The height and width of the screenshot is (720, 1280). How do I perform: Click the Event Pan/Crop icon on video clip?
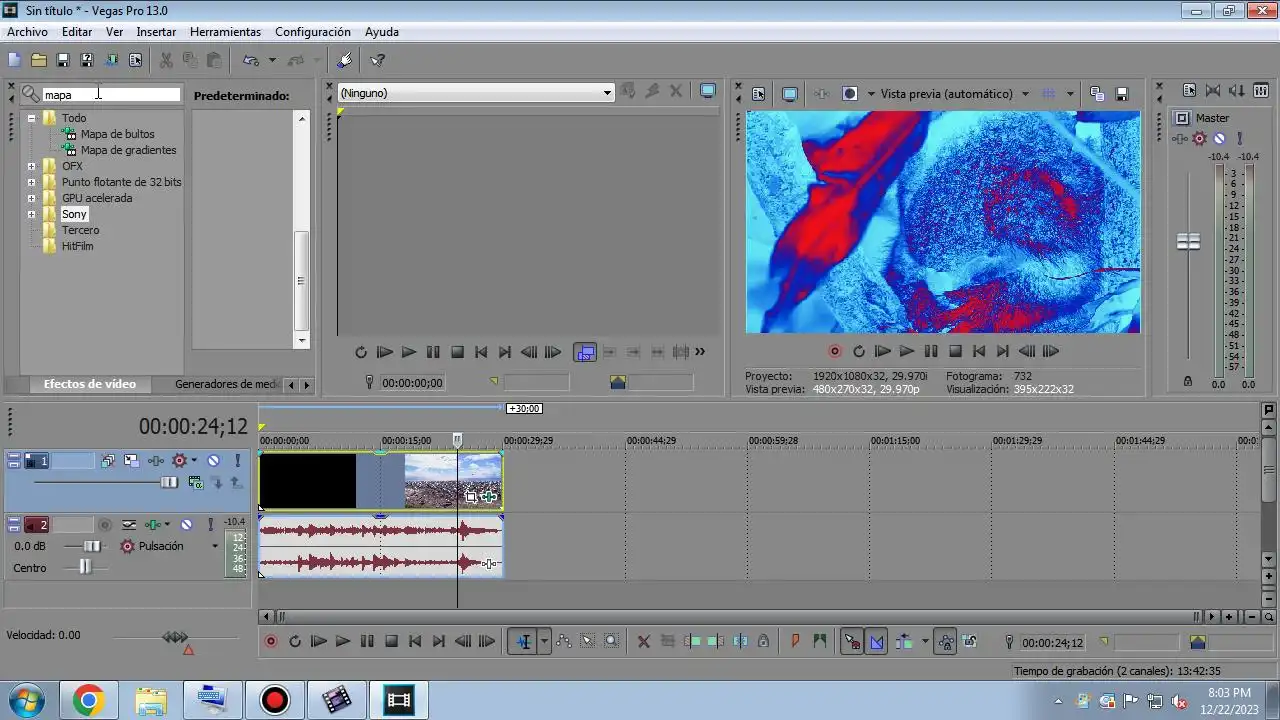click(471, 496)
